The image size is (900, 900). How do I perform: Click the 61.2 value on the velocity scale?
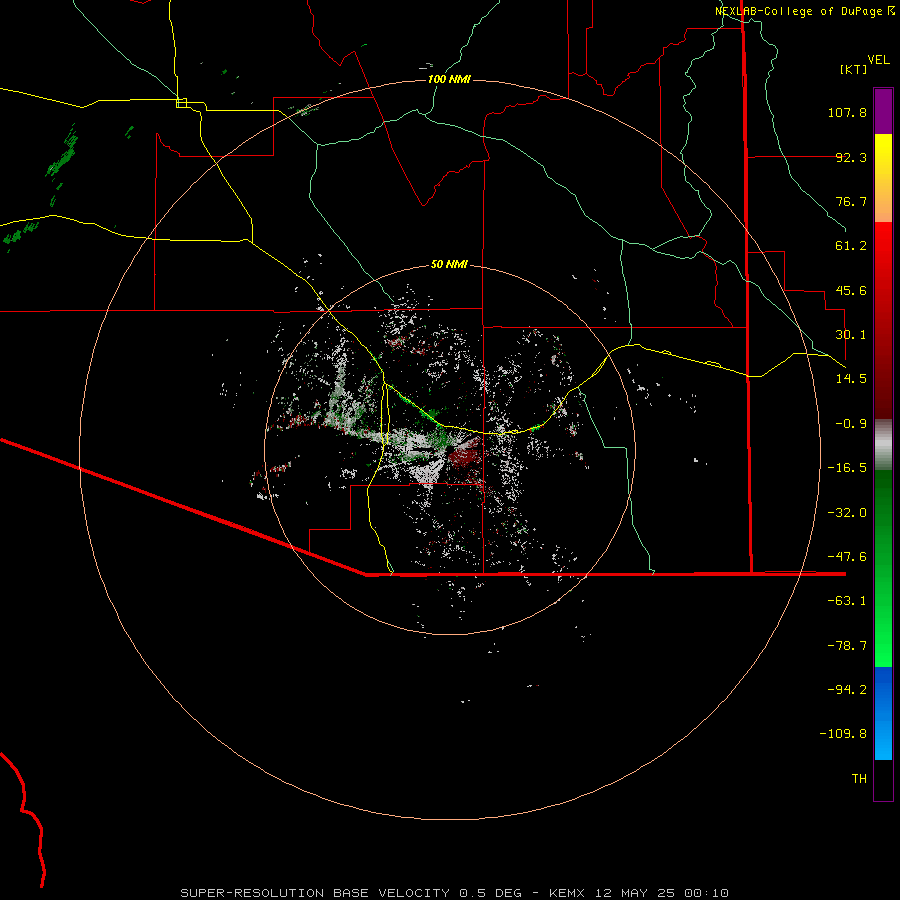(x=851, y=246)
